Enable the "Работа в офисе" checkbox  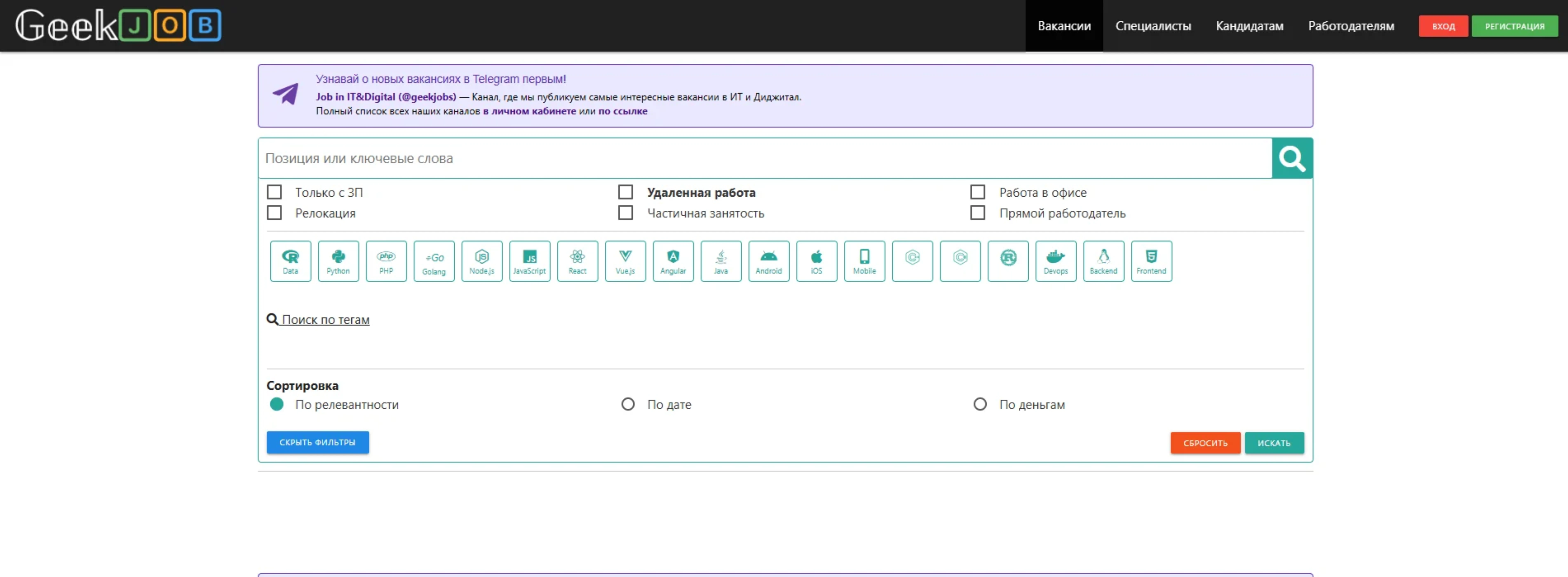point(978,192)
